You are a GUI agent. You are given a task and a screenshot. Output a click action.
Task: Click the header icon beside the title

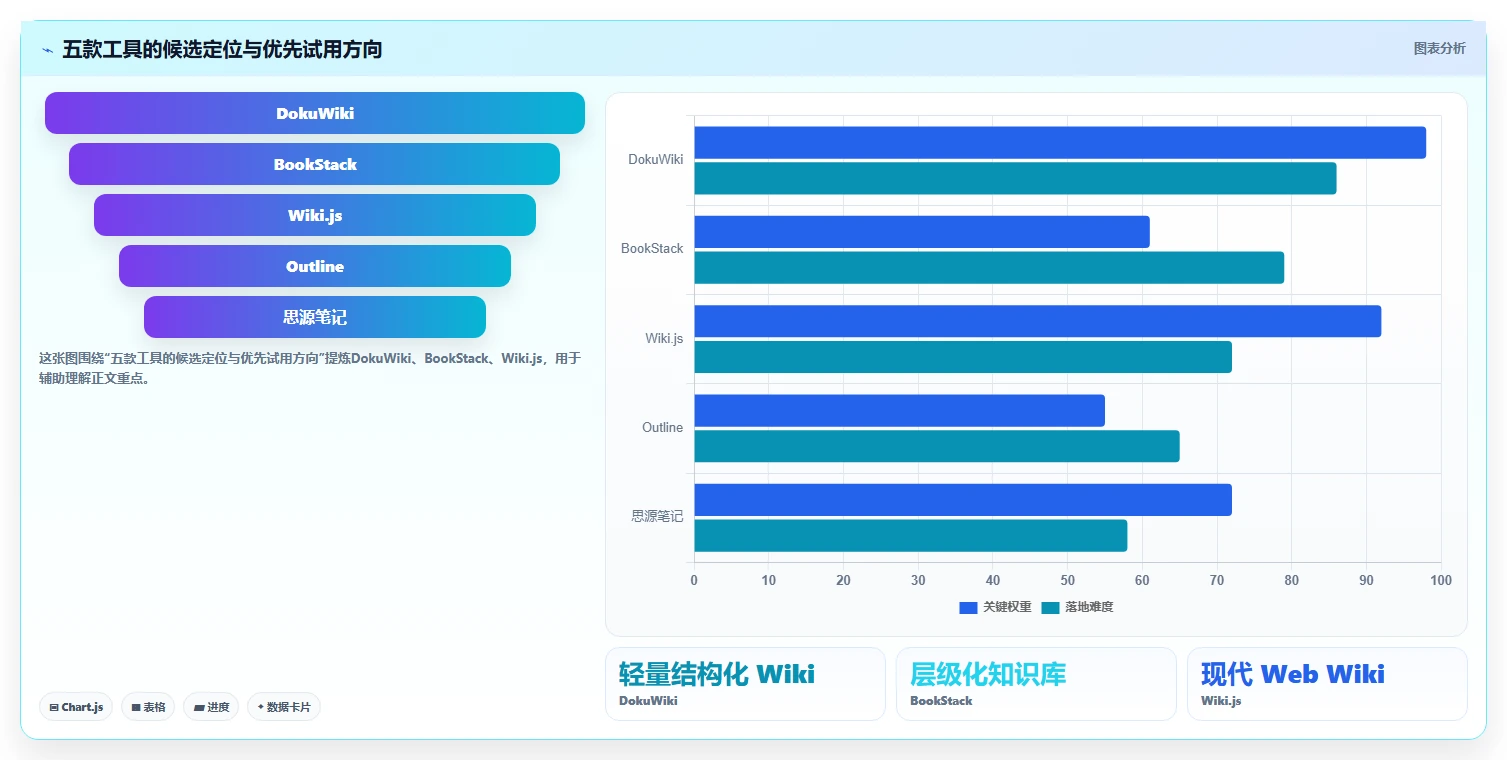47,50
